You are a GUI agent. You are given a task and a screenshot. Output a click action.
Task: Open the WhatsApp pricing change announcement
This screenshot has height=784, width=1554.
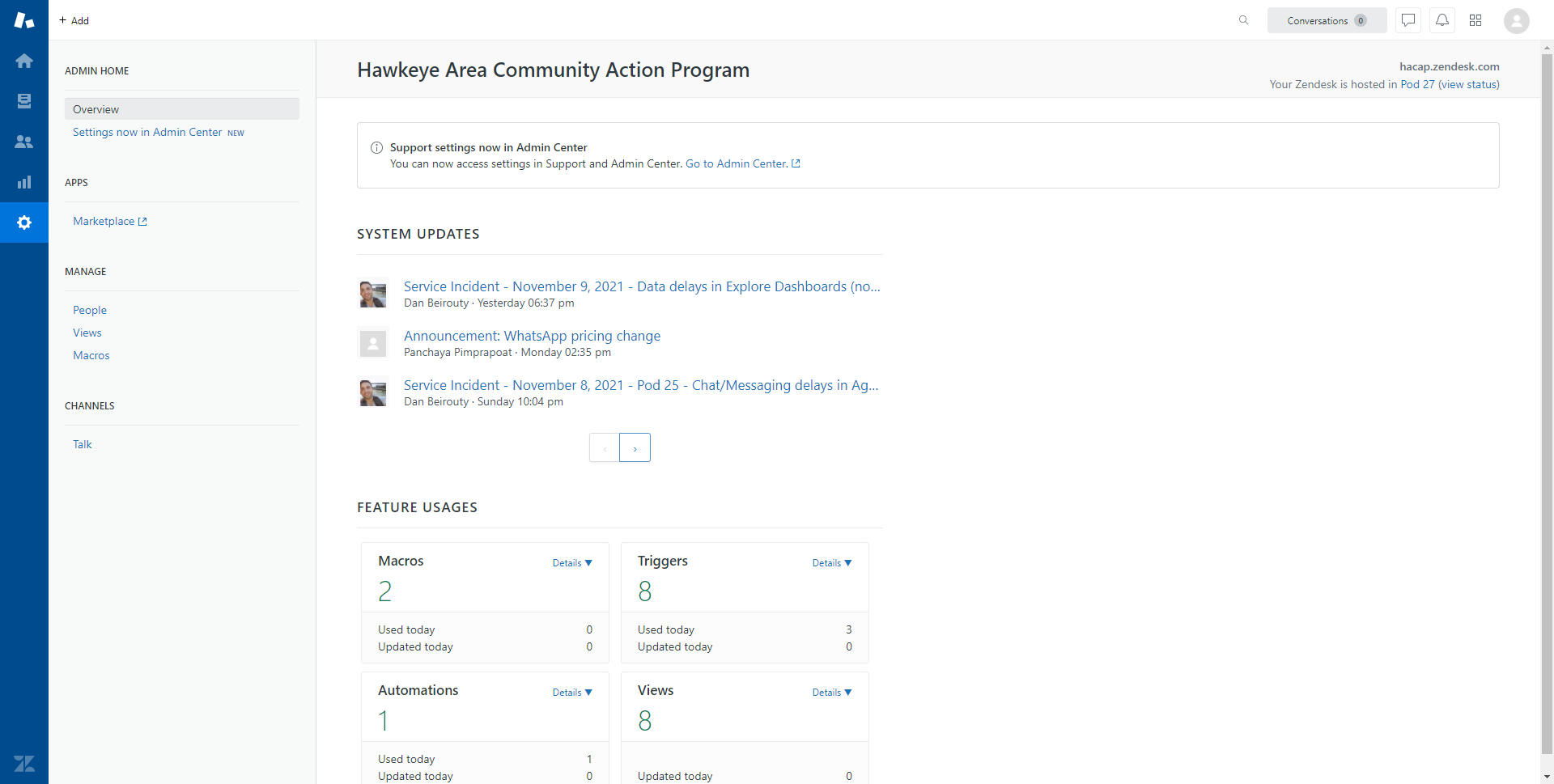click(x=532, y=336)
